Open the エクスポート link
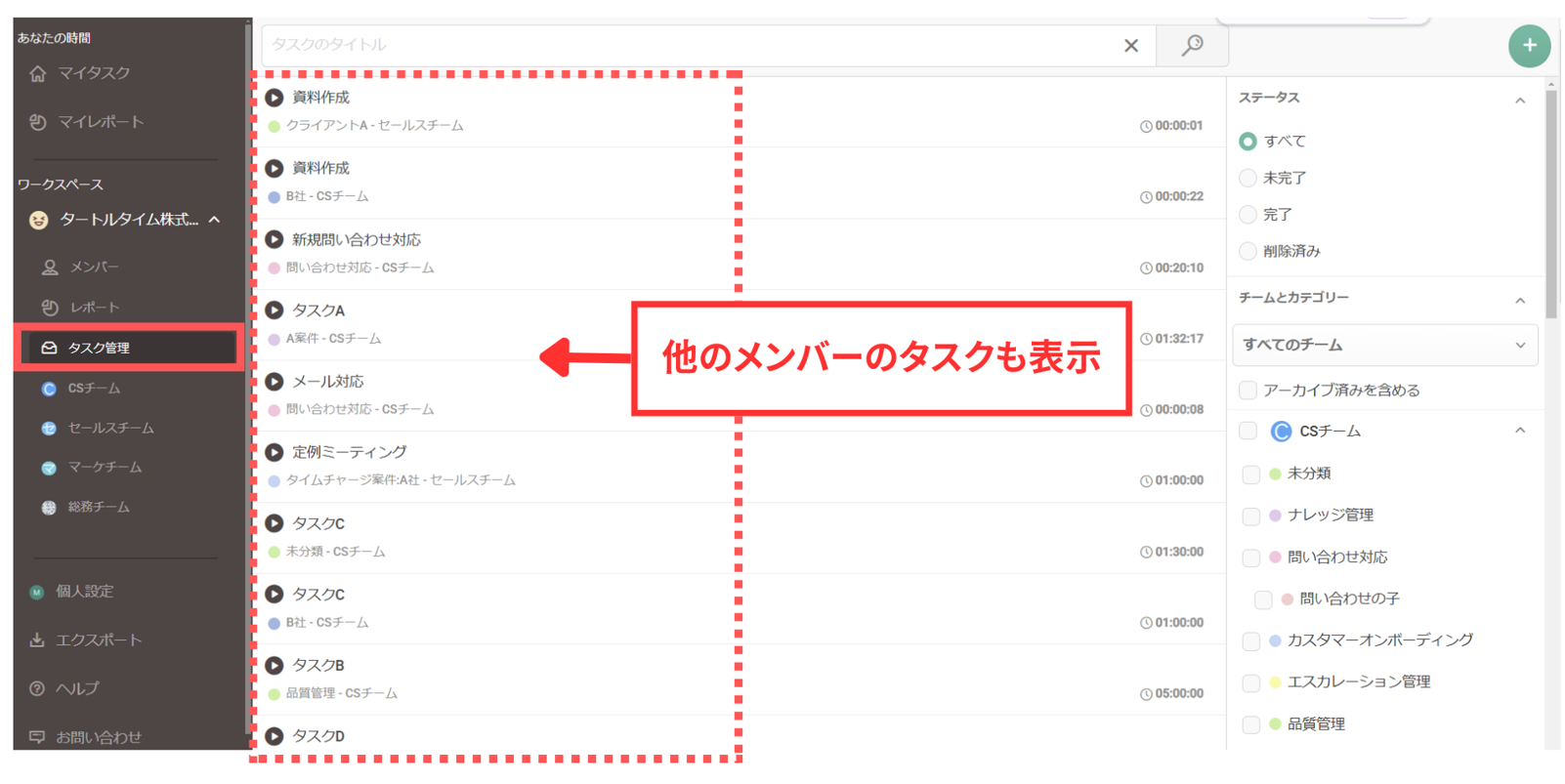The height and width of the screenshot is (784, 1565). point(98,640)
